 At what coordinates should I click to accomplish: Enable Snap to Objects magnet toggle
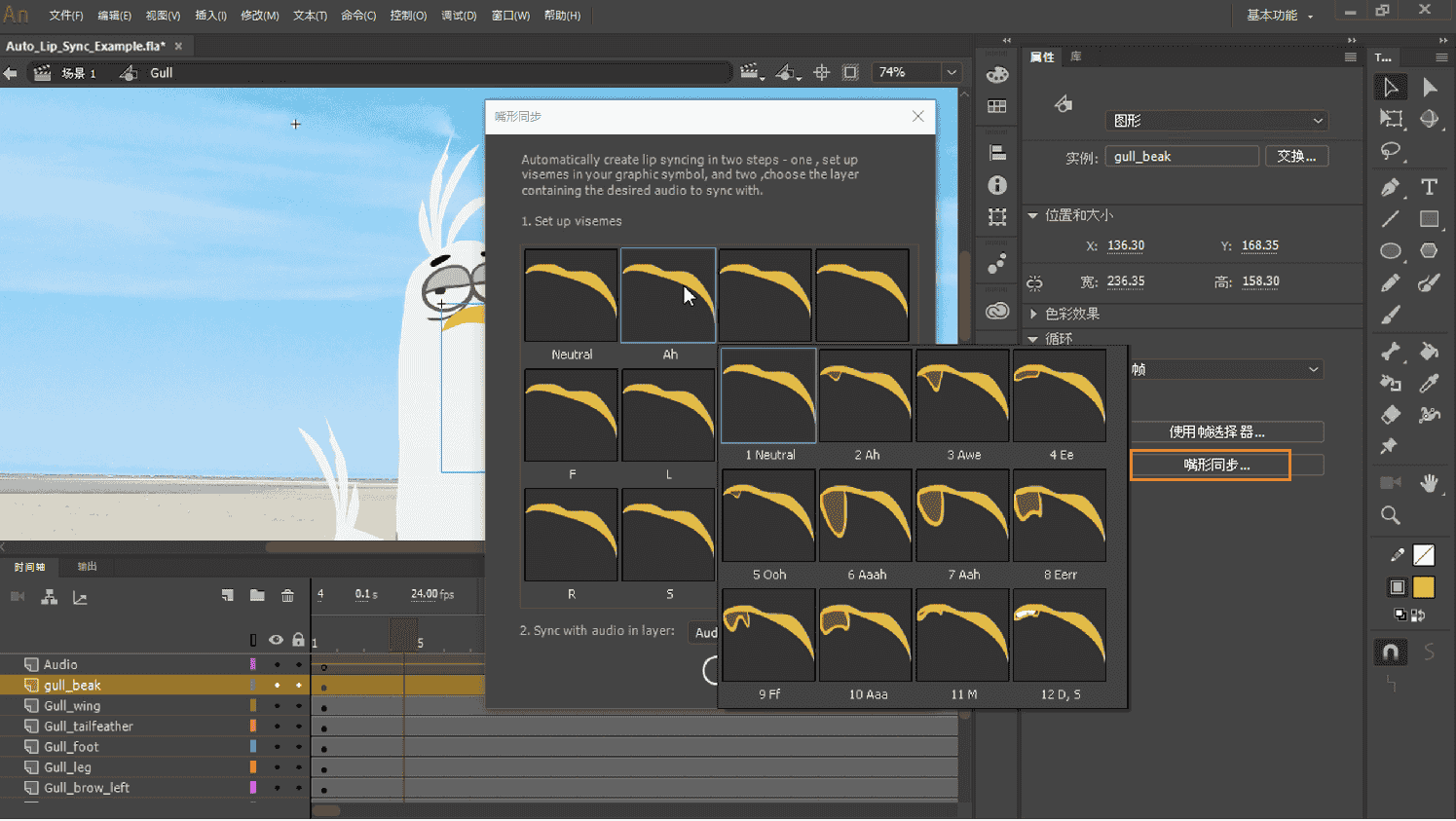coord(1391,652)
